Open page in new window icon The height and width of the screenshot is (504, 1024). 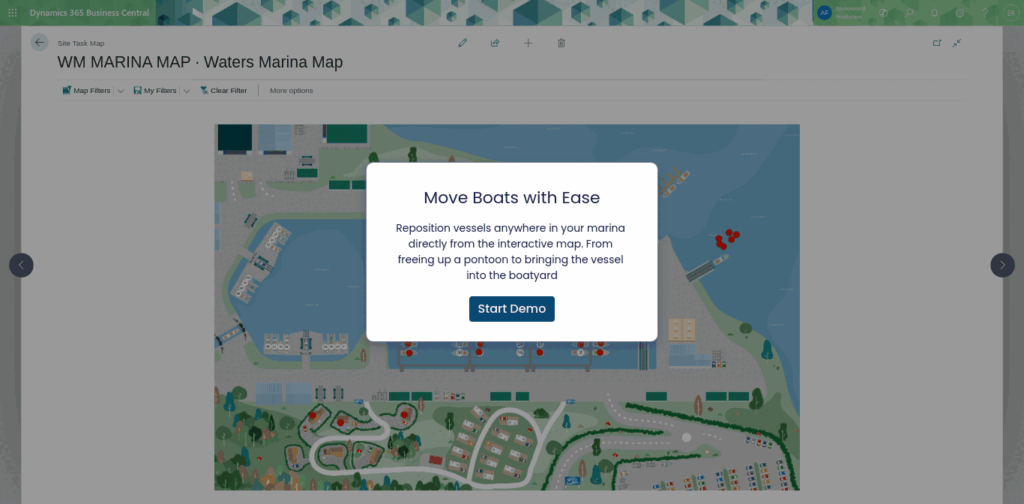(937, 43)
